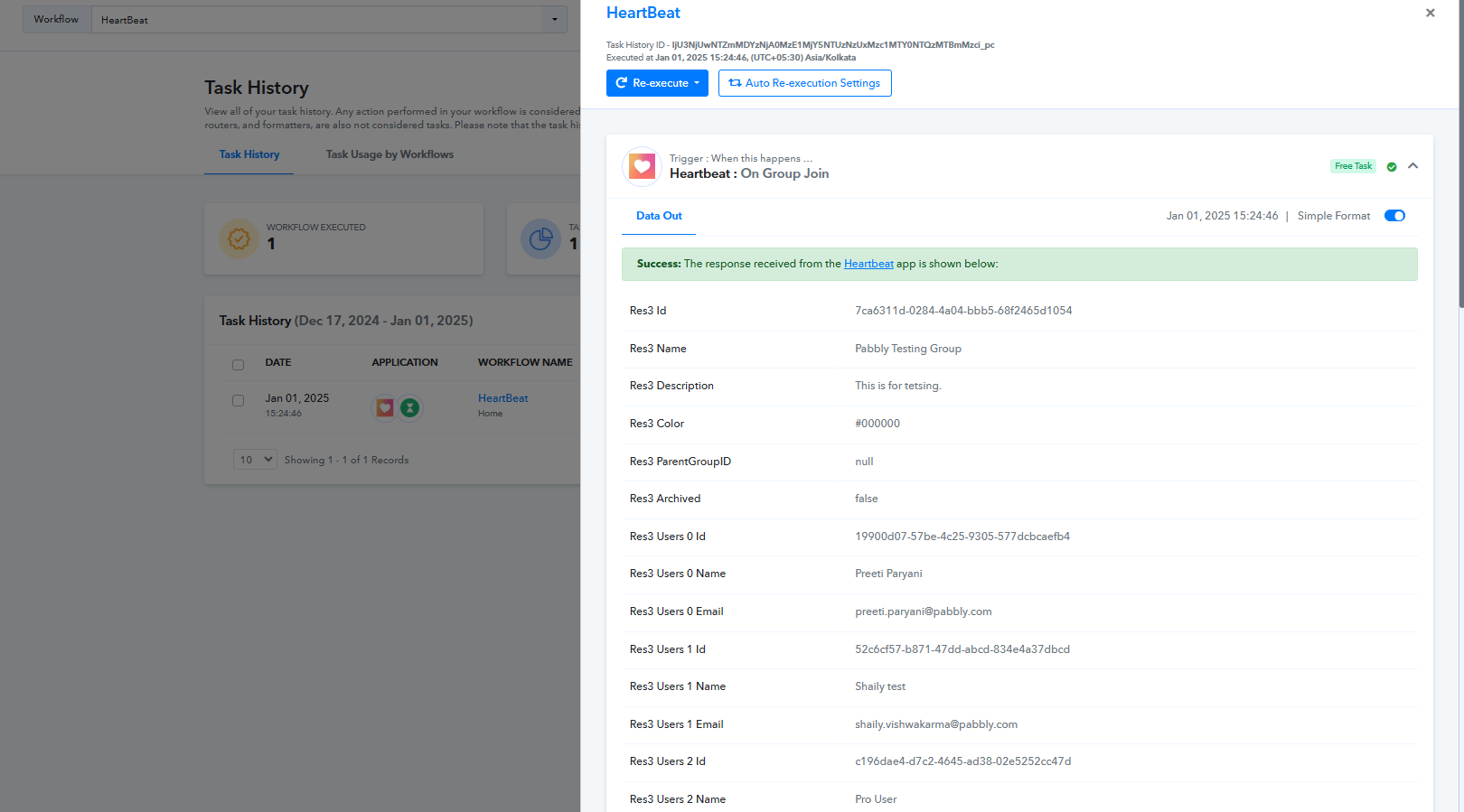The width and height of the screenshot is (1464, 812).
Task: Toggle the Simple Format switch
Action: [1394, 216]
